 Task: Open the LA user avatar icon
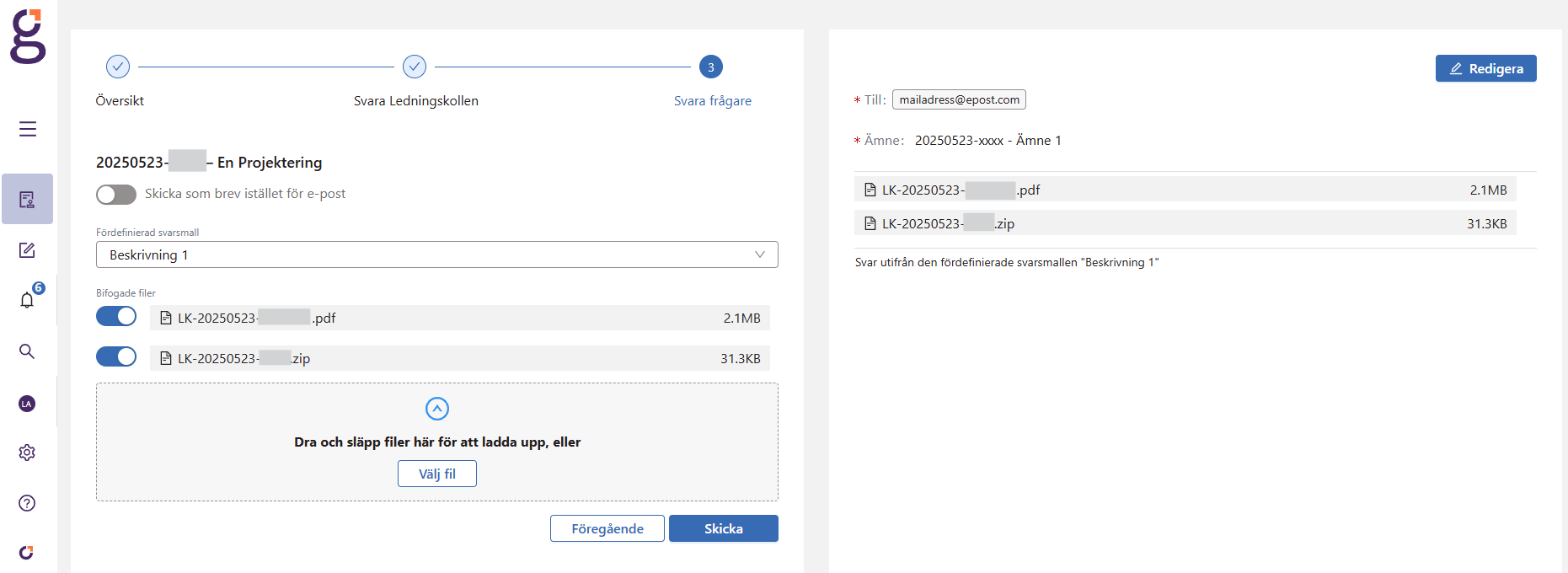pos(27,404)
